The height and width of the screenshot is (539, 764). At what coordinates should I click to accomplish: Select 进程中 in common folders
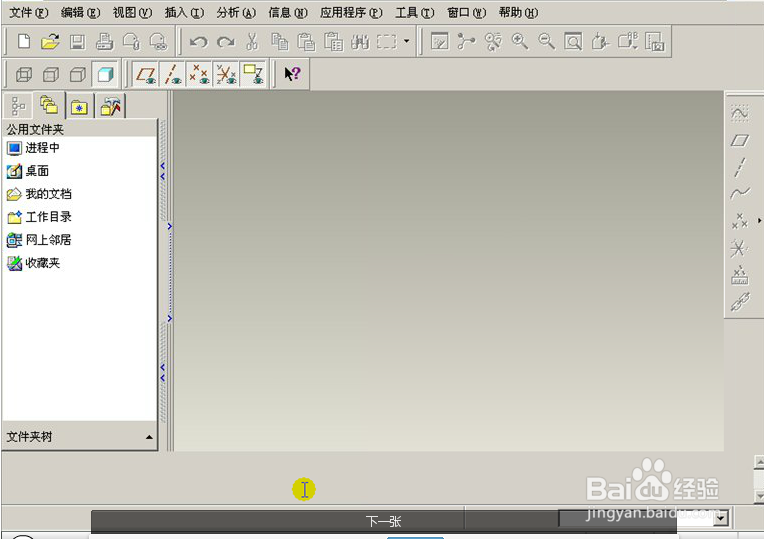click(33, 148)
